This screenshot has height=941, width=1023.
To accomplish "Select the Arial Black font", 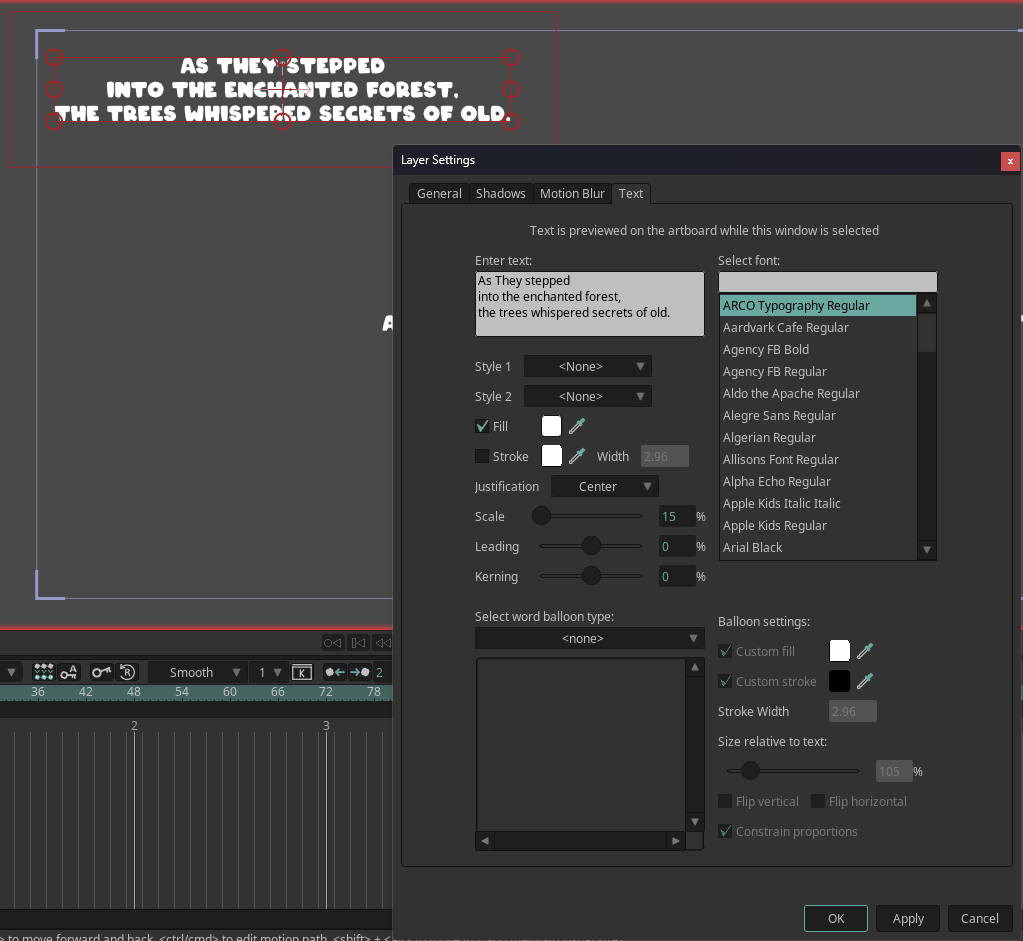I will coord(818,548).
